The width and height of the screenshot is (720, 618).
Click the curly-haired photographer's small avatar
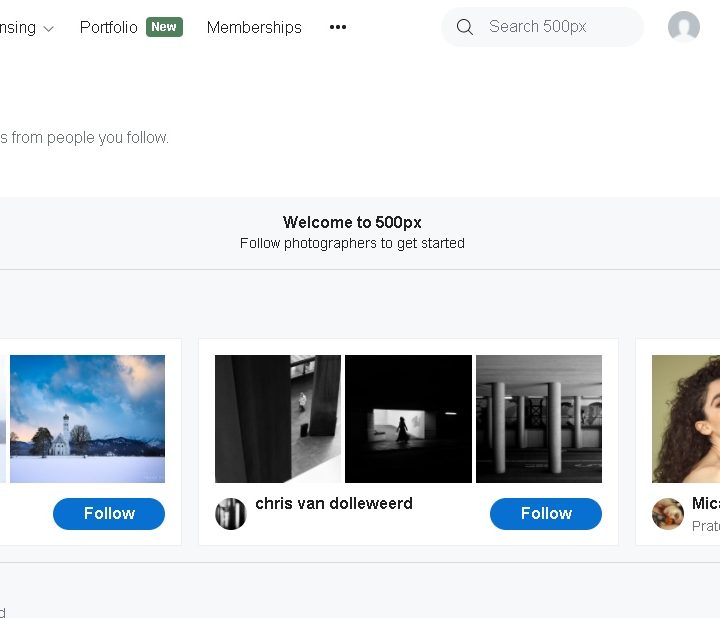point(668,514)
